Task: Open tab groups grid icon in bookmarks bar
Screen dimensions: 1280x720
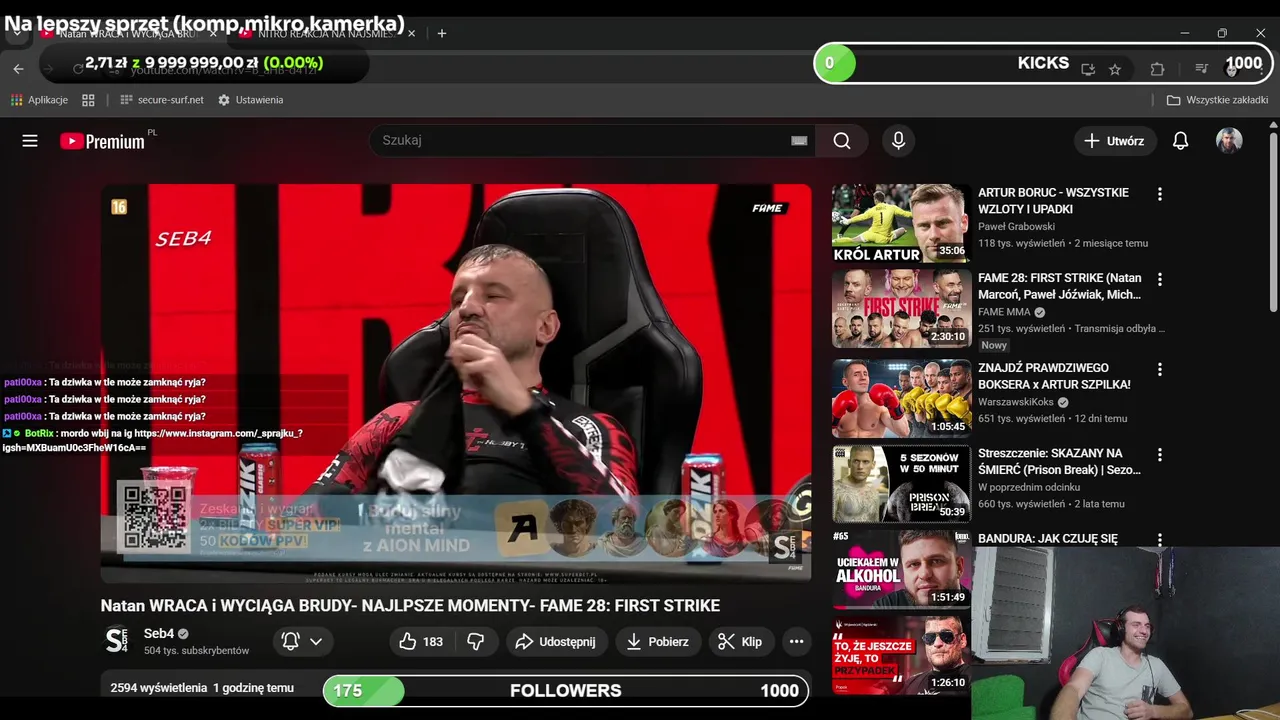Action: 88,100
